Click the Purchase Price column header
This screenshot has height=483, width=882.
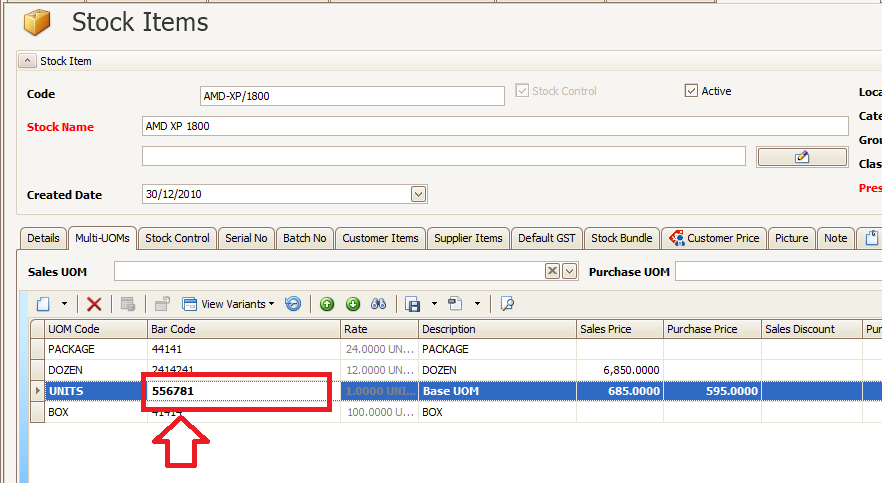[x=713, y=329]
